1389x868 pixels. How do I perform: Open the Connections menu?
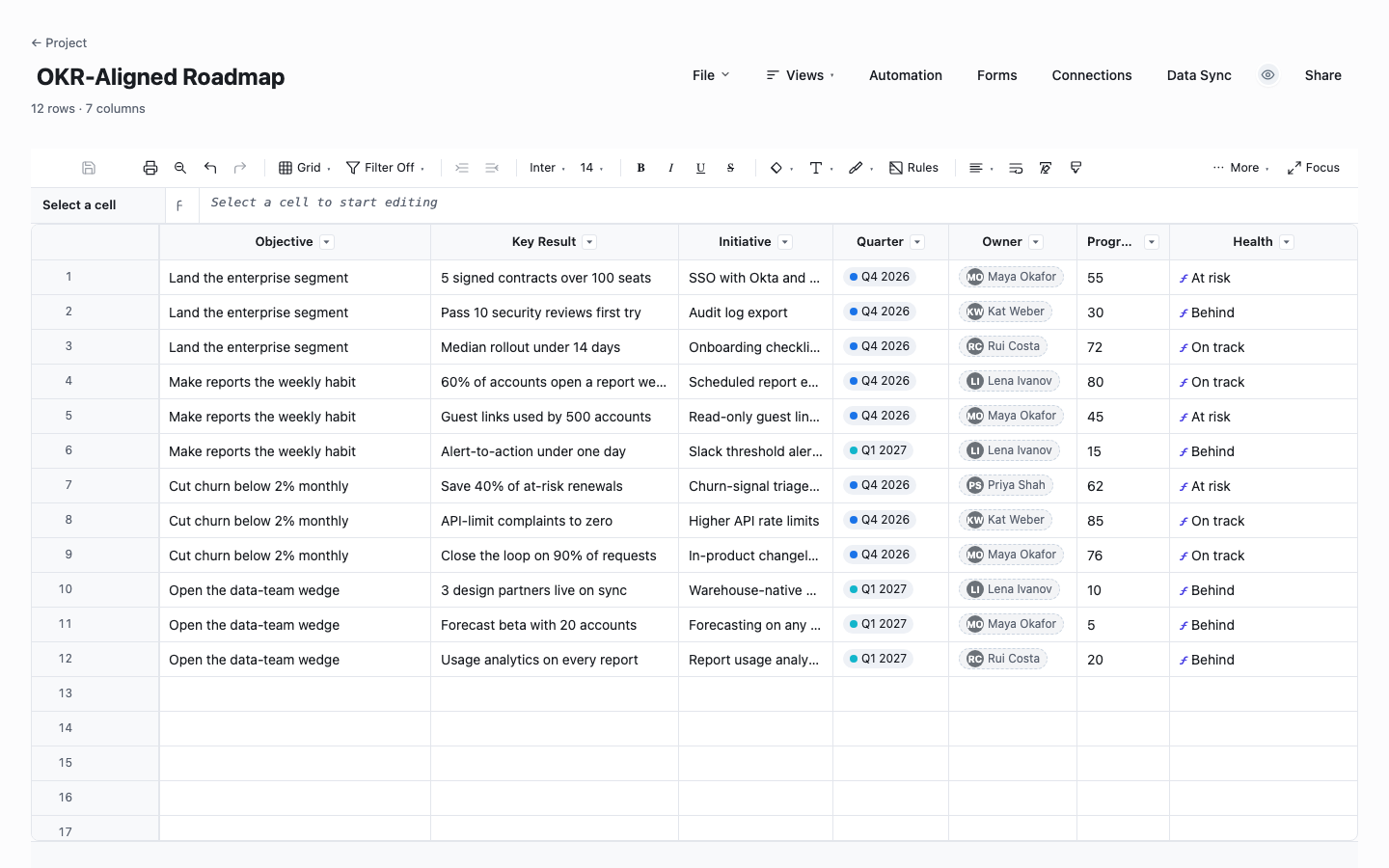click(x=1092, y=75)
